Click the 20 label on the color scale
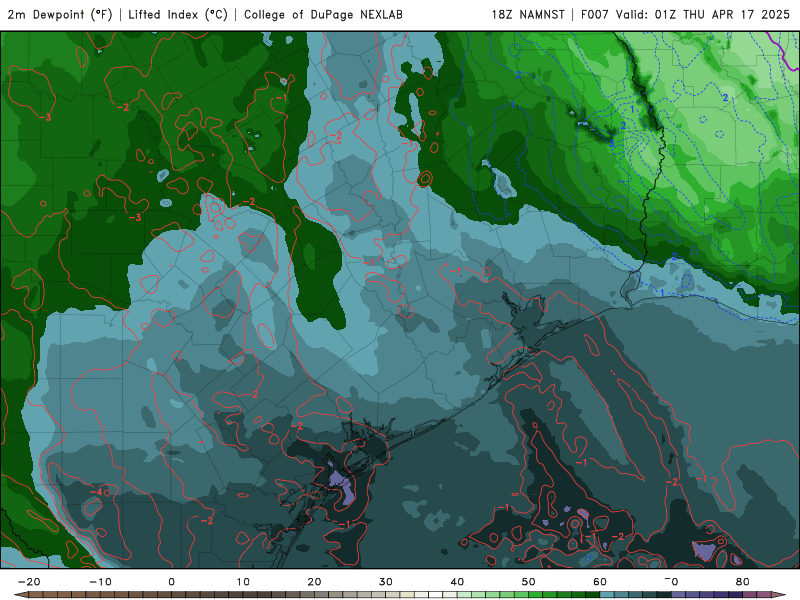Image resolution: width=800 pixels, height=600 pixels. [x=314, y=582]
